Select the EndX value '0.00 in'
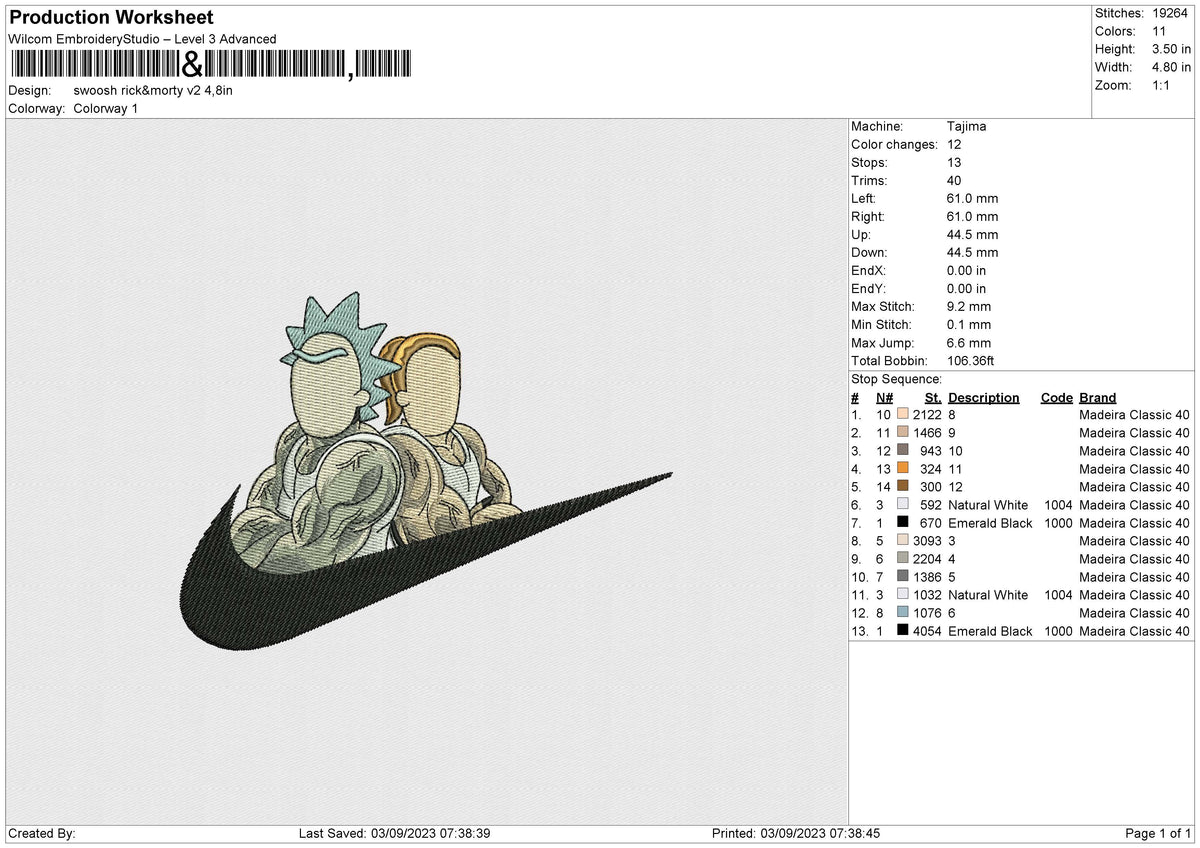The width and height of the screenshot is (1200, 848). click(x=967, y=270)
